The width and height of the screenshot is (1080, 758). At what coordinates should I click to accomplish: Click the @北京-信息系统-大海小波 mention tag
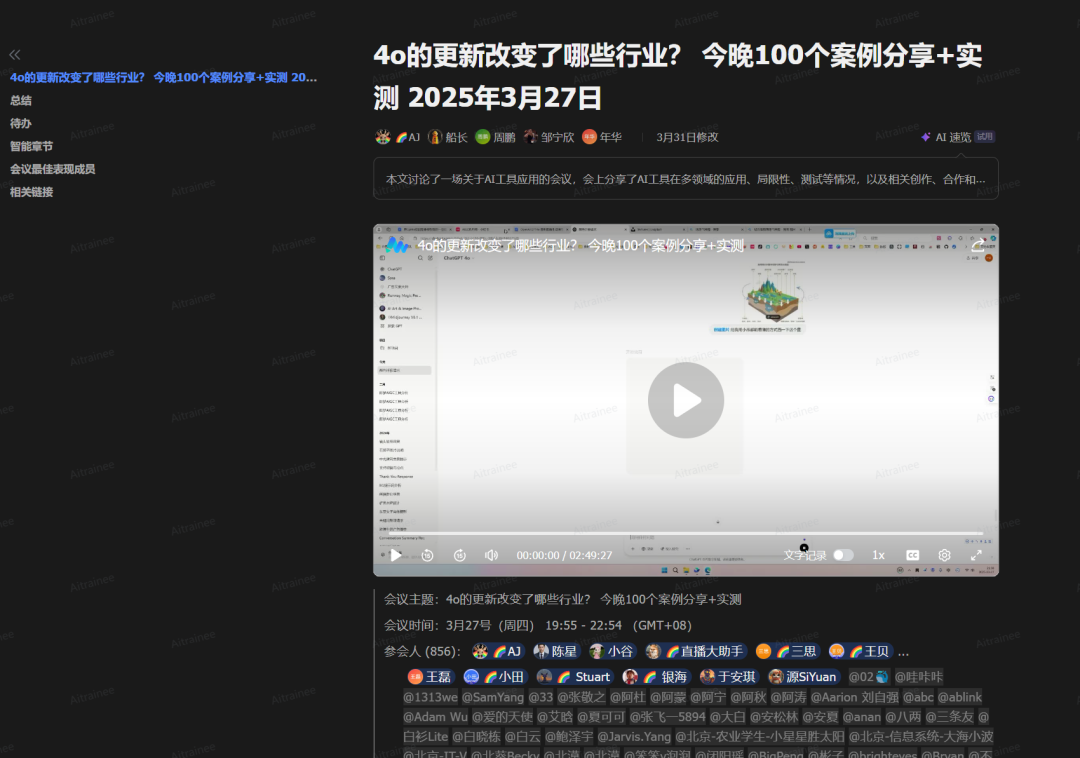[x=921, y=737]
